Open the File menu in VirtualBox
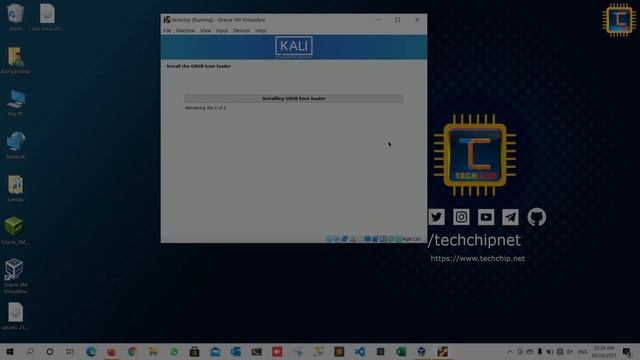Screen dimensions: 640x360 tap(167, 31)
